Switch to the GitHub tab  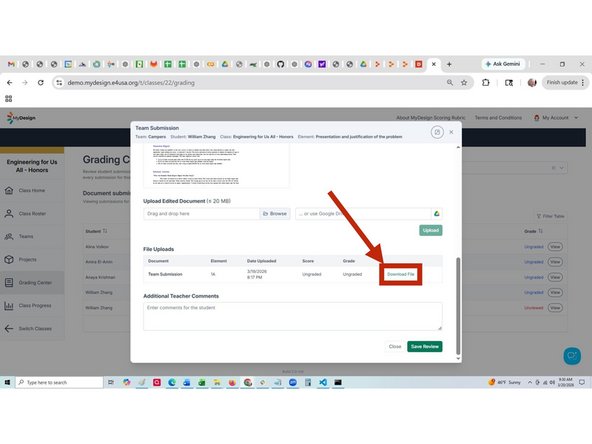[x=281, y=64]
